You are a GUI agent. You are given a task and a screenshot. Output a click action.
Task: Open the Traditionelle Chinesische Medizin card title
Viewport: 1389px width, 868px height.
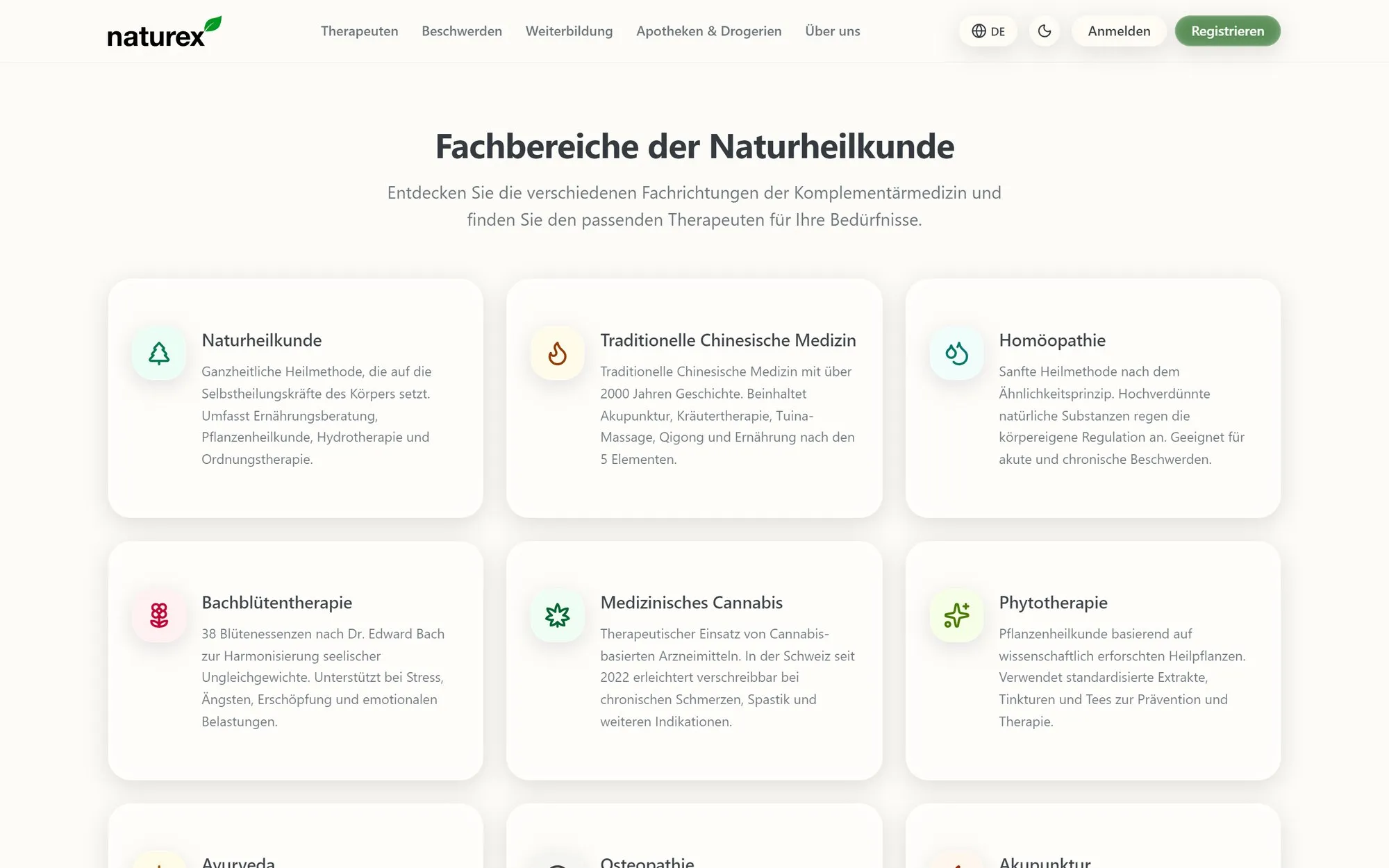[728, 340]
